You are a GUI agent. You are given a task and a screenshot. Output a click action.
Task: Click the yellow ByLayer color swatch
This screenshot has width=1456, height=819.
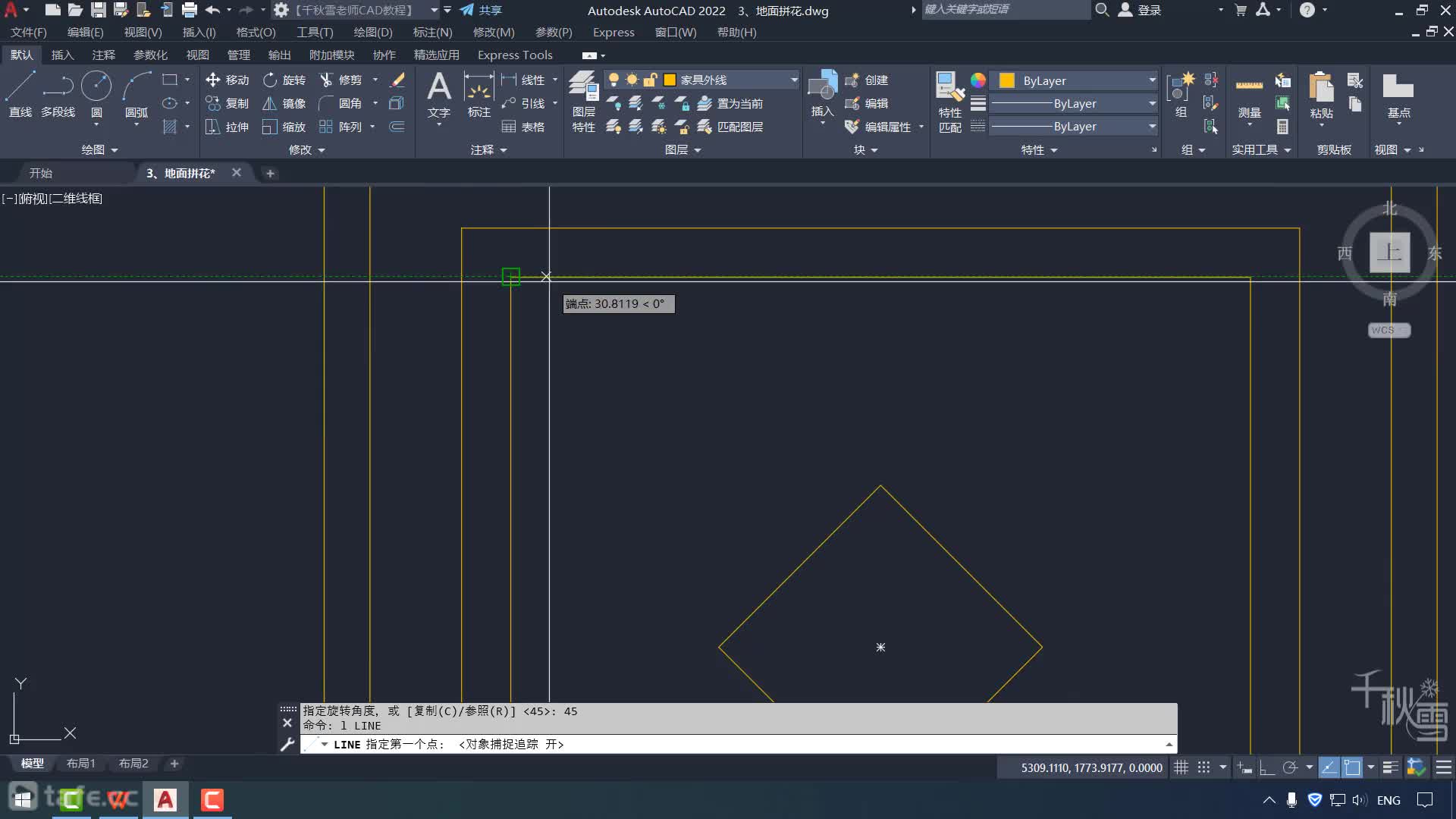pos(1007,80)
